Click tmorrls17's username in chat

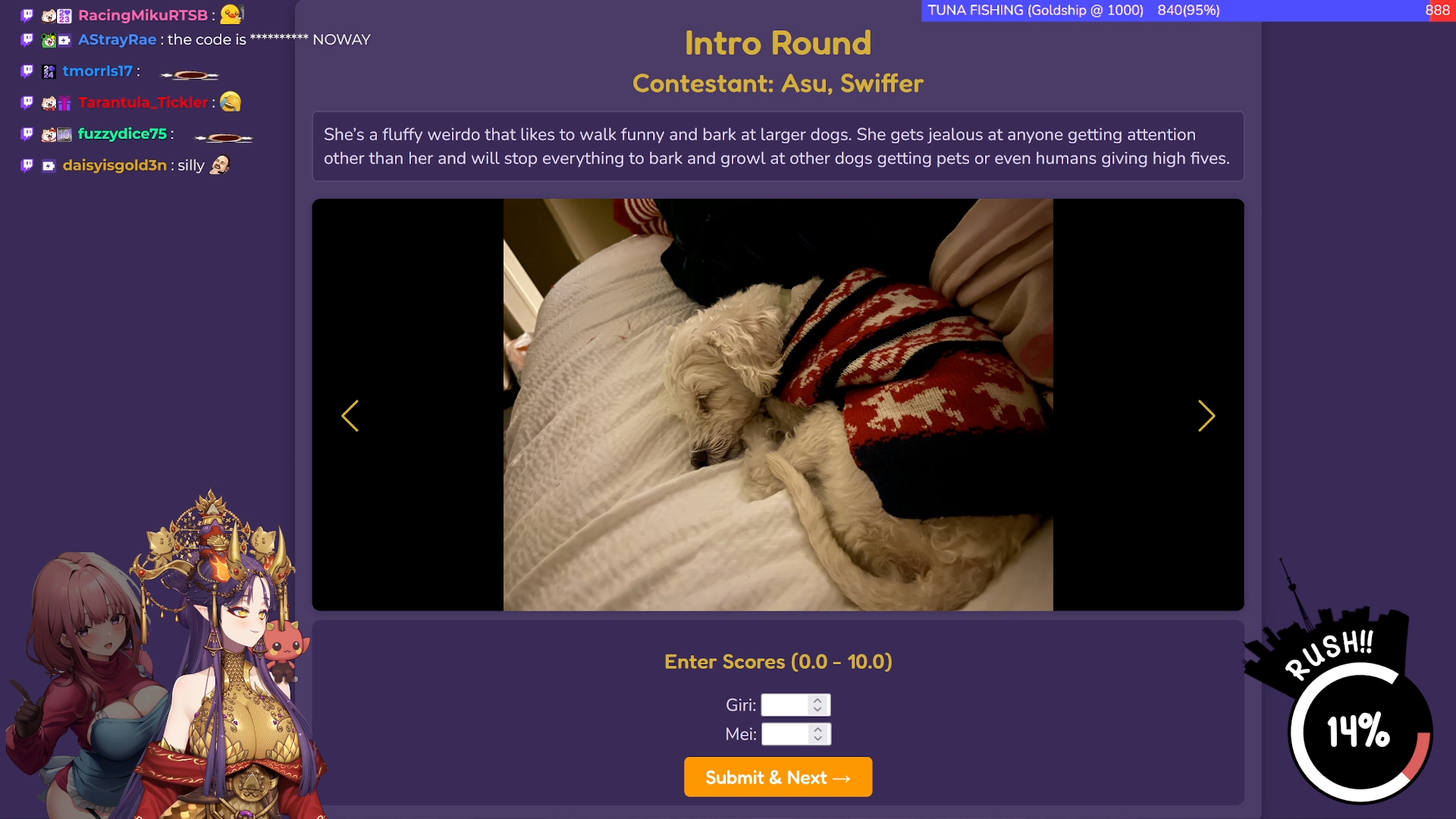[97, 71]
